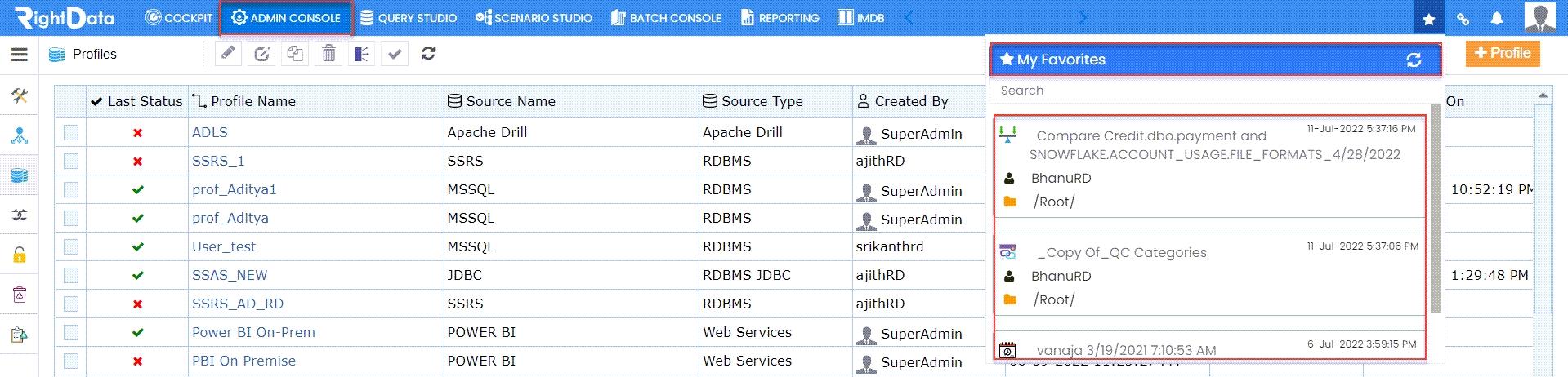Screen dimensions: 1568x377
Task: Expand the hamburger side menu
Action: [x=20, y=55]
